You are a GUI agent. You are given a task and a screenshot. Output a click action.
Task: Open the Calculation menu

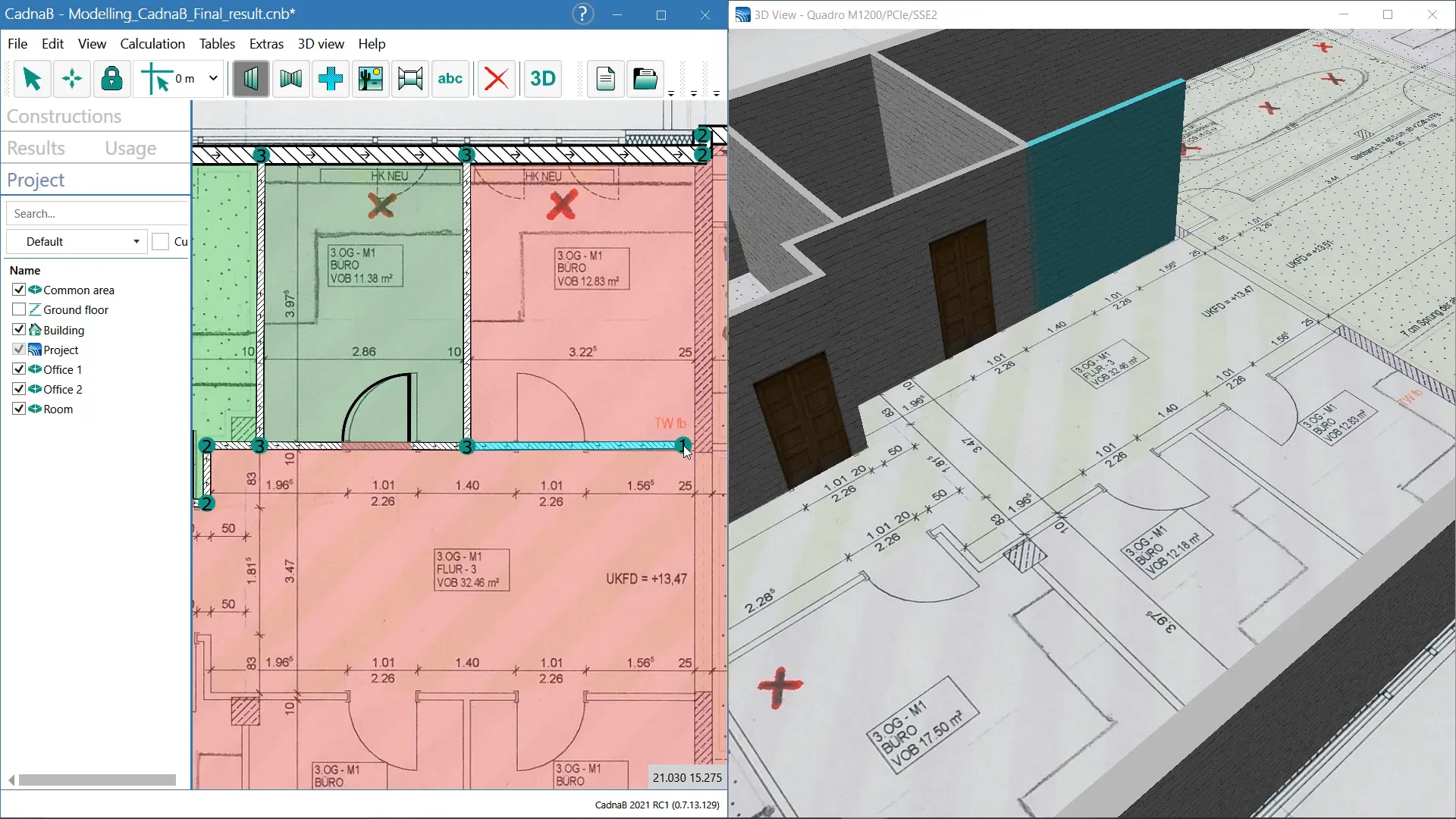coord(152,44)
